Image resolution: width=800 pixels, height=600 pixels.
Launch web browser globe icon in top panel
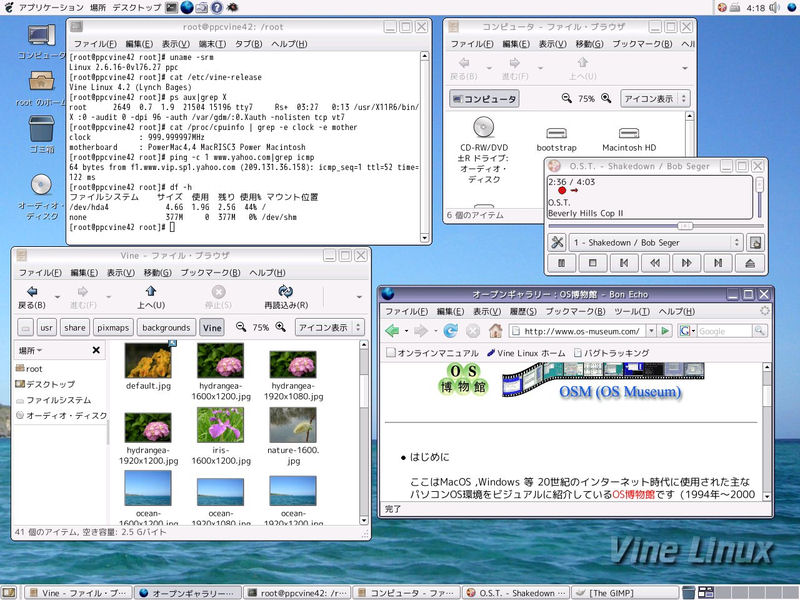click(187, 7)
